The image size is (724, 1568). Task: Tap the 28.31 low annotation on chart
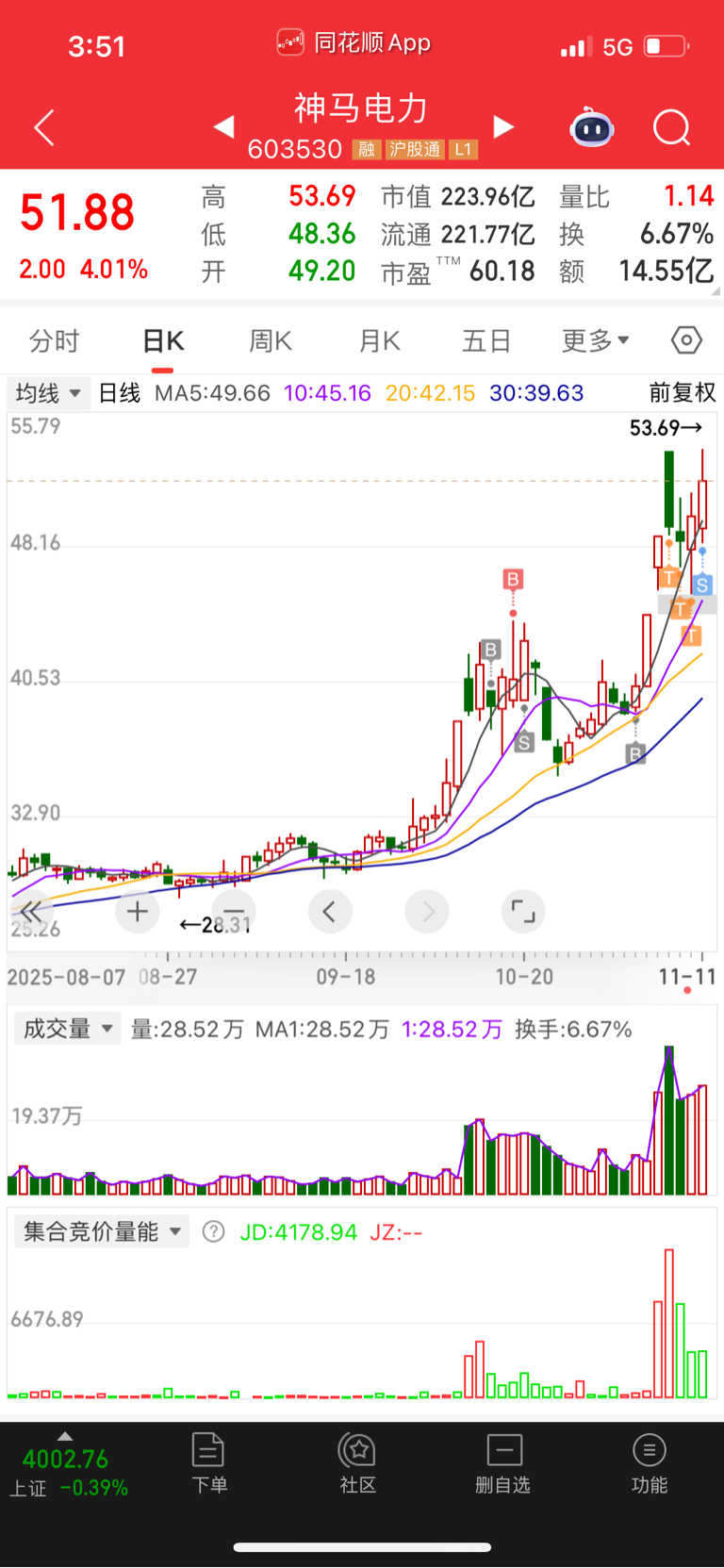215,925
